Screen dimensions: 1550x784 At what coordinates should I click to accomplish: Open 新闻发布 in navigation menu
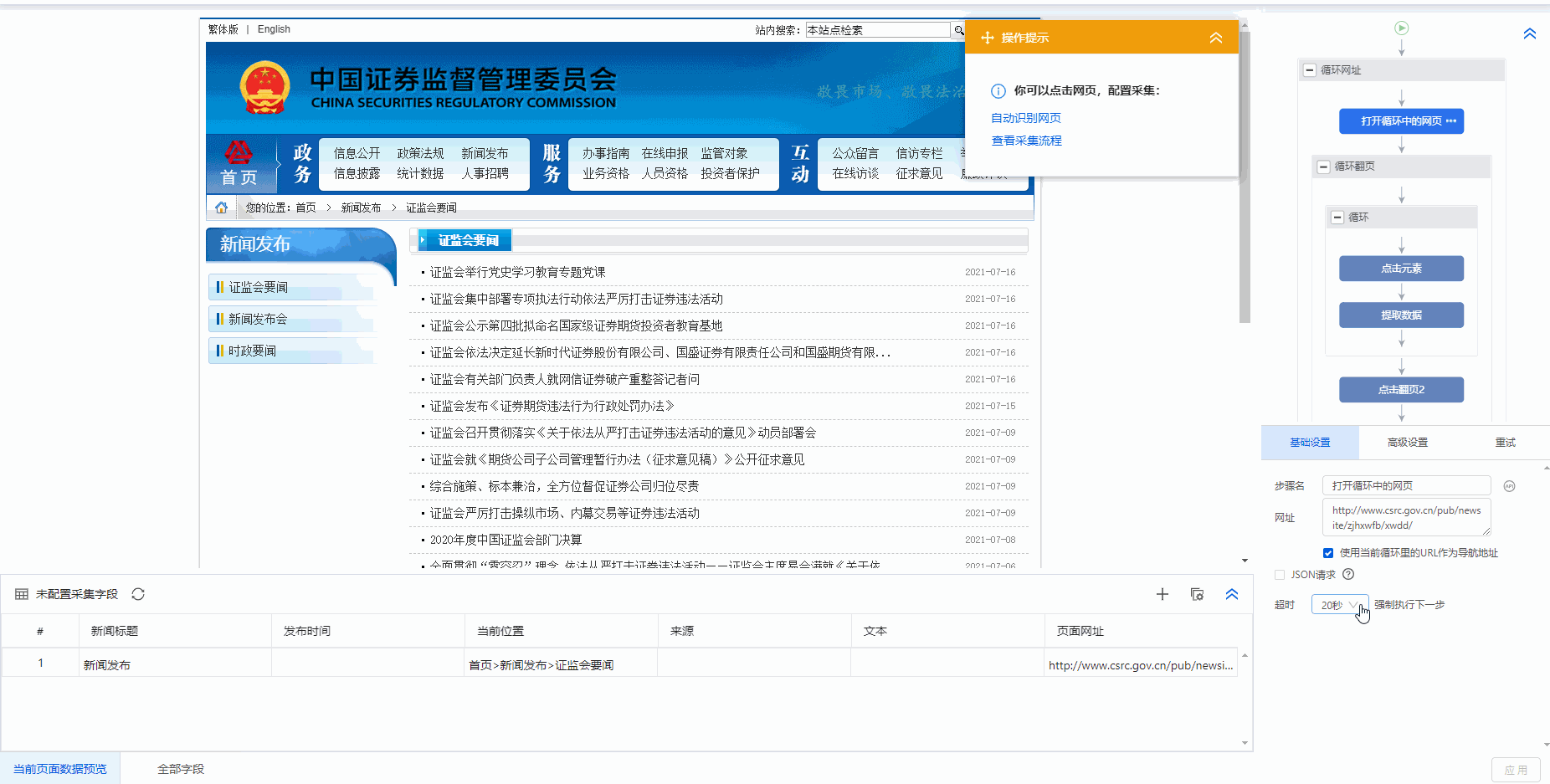[x=485, y=153]
